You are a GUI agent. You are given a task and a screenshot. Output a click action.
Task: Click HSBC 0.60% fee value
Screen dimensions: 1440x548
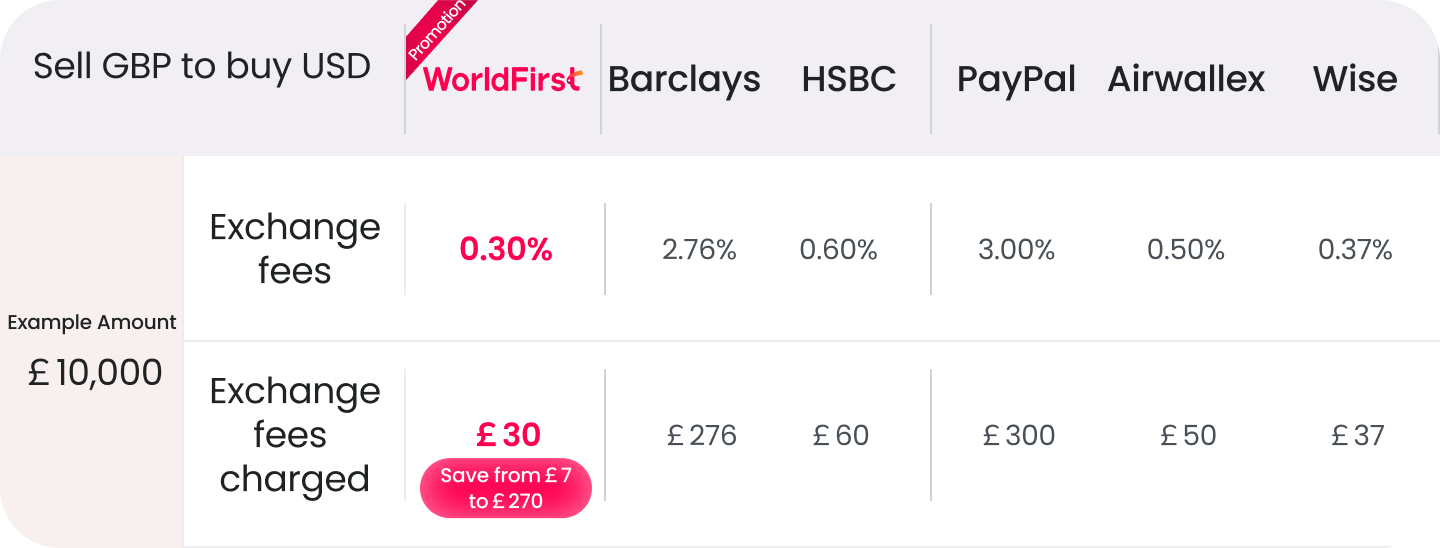pyautogui.click(x=838, y=250)
